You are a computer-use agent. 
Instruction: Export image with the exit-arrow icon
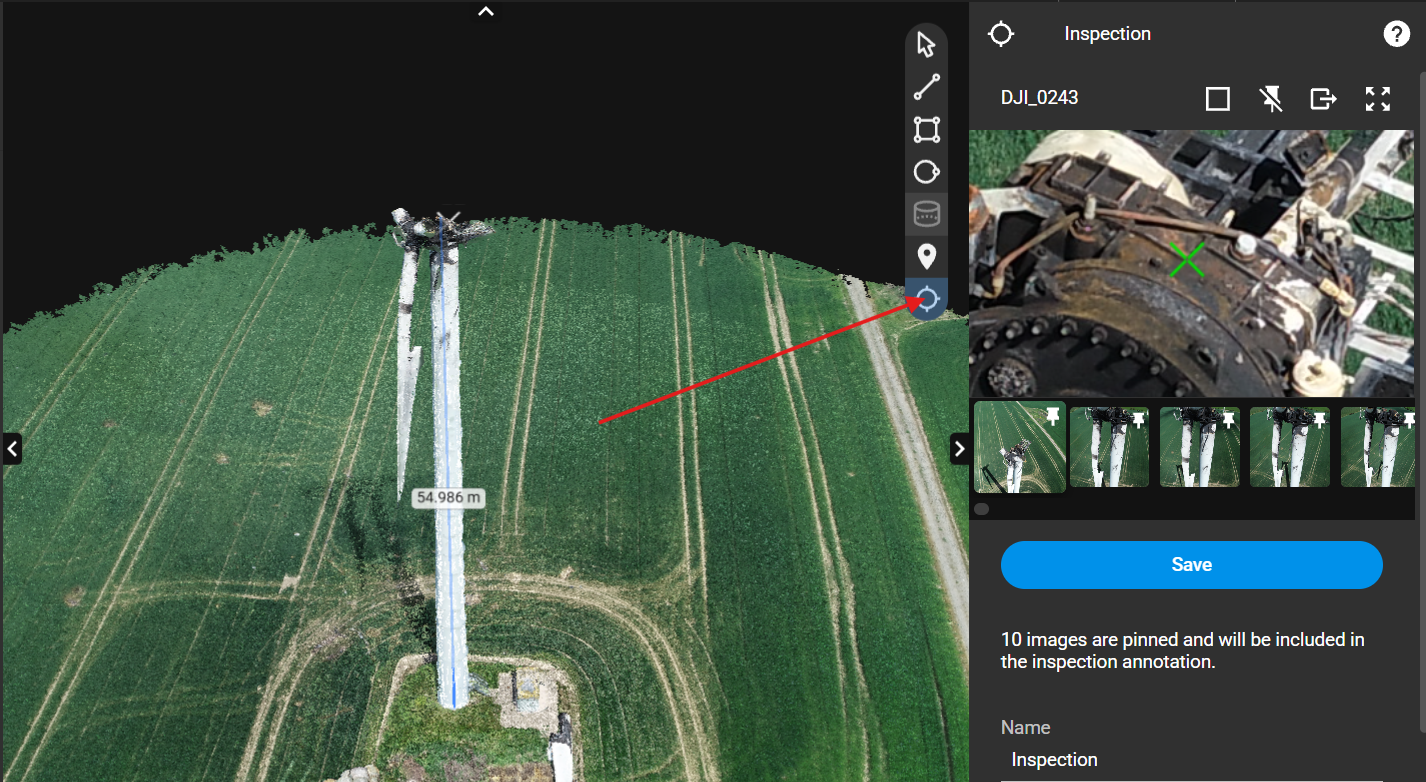click(1323, 98)
